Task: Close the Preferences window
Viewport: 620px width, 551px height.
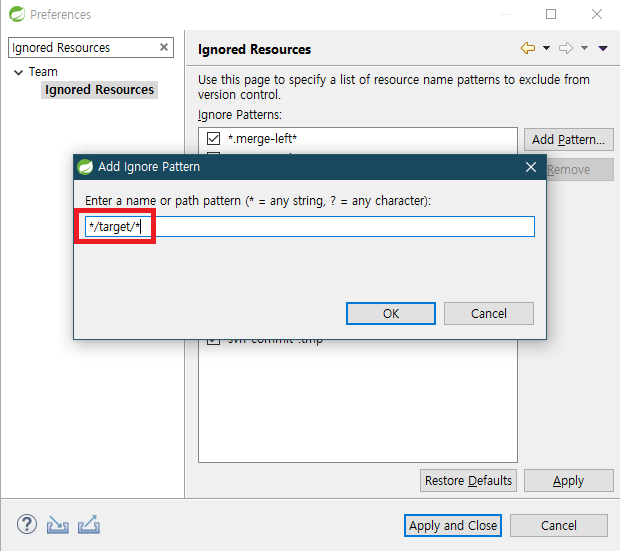Action: click(x=597, y=14)
